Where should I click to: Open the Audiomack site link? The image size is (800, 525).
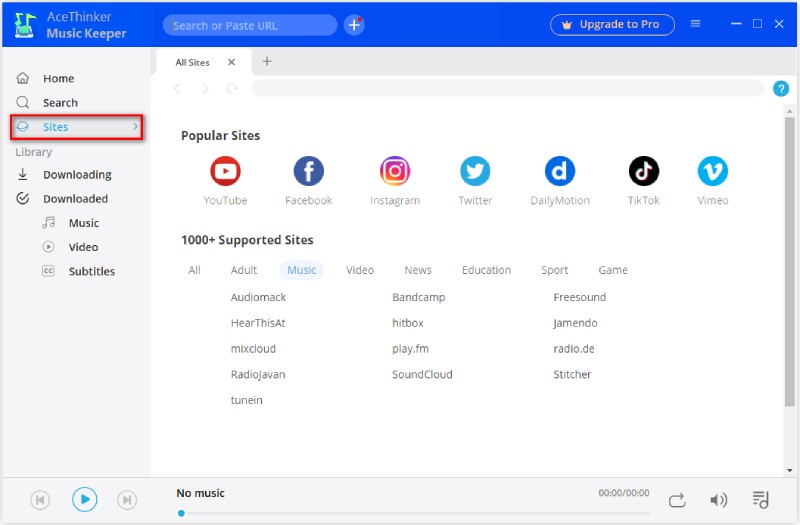pos(258,297)
